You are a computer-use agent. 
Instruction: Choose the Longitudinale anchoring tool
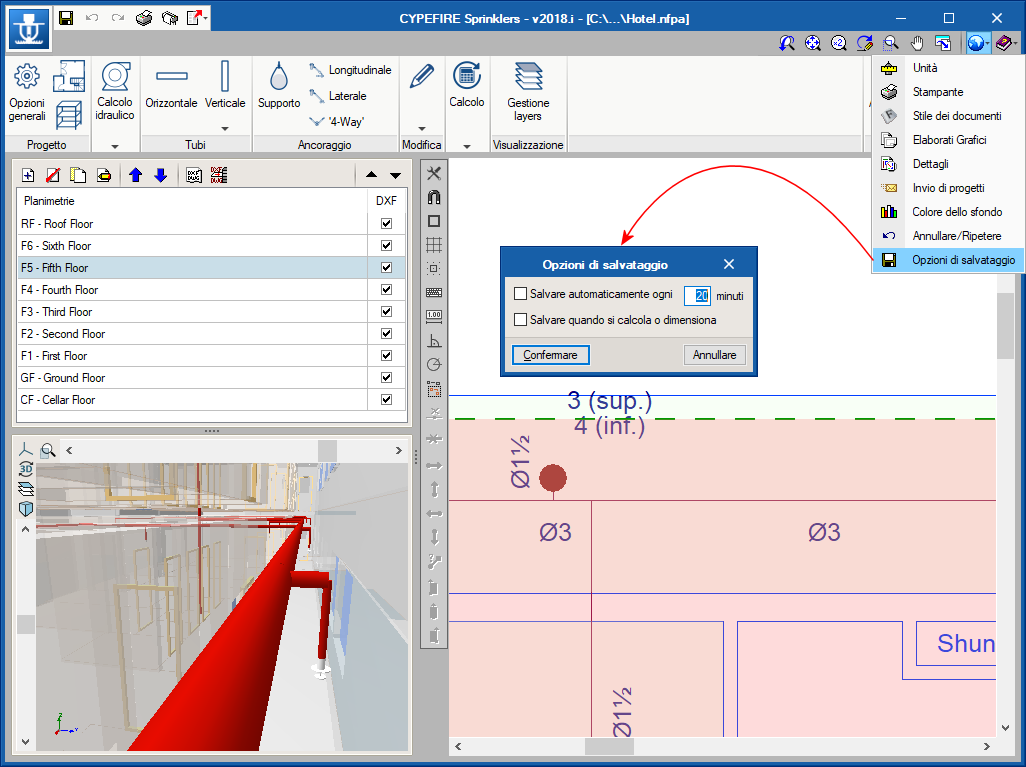click(350, 70)
